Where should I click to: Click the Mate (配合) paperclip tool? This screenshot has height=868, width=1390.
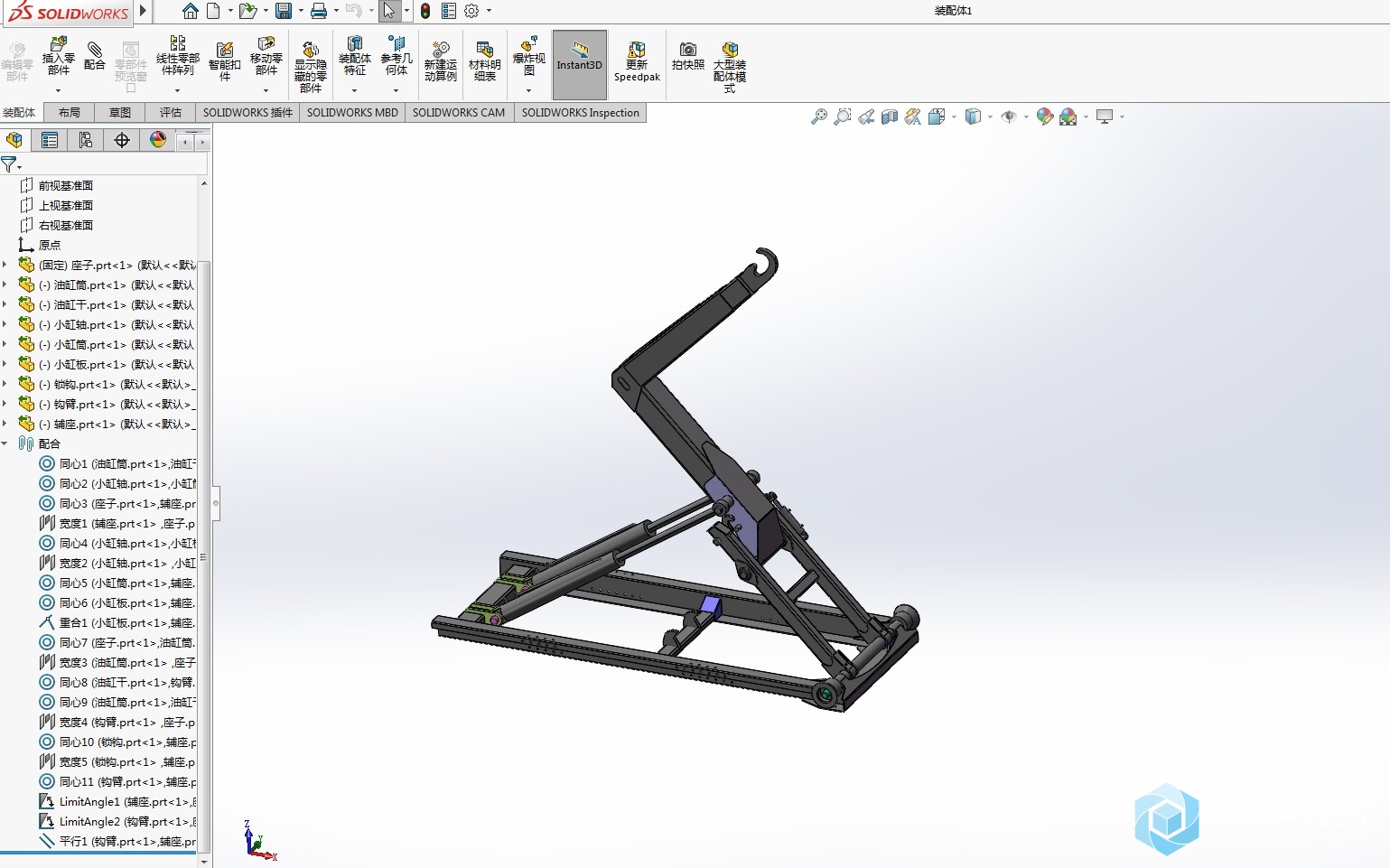[x=94, y=56]
